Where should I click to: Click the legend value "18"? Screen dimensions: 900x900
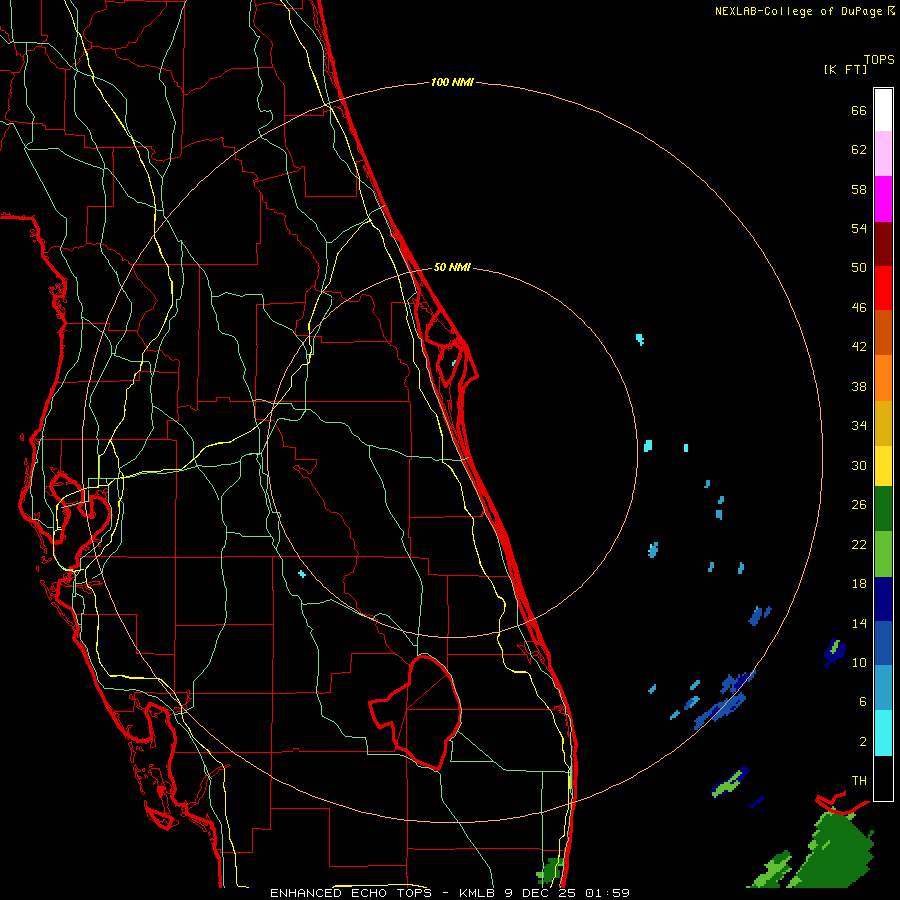[x=859, y=584]
